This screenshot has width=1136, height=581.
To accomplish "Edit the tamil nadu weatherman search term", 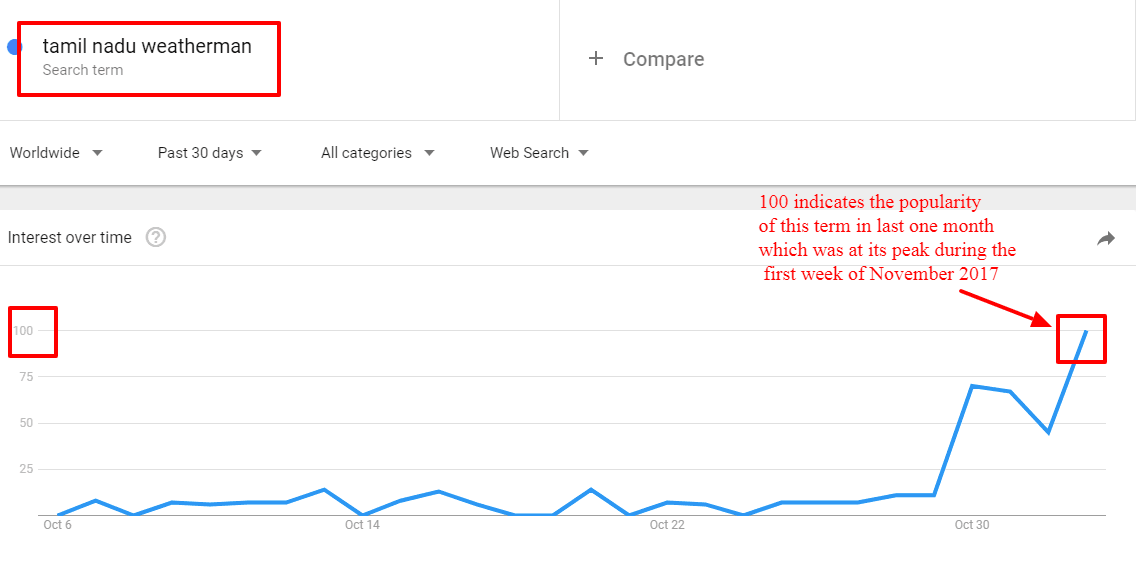I will coord(147,46).
